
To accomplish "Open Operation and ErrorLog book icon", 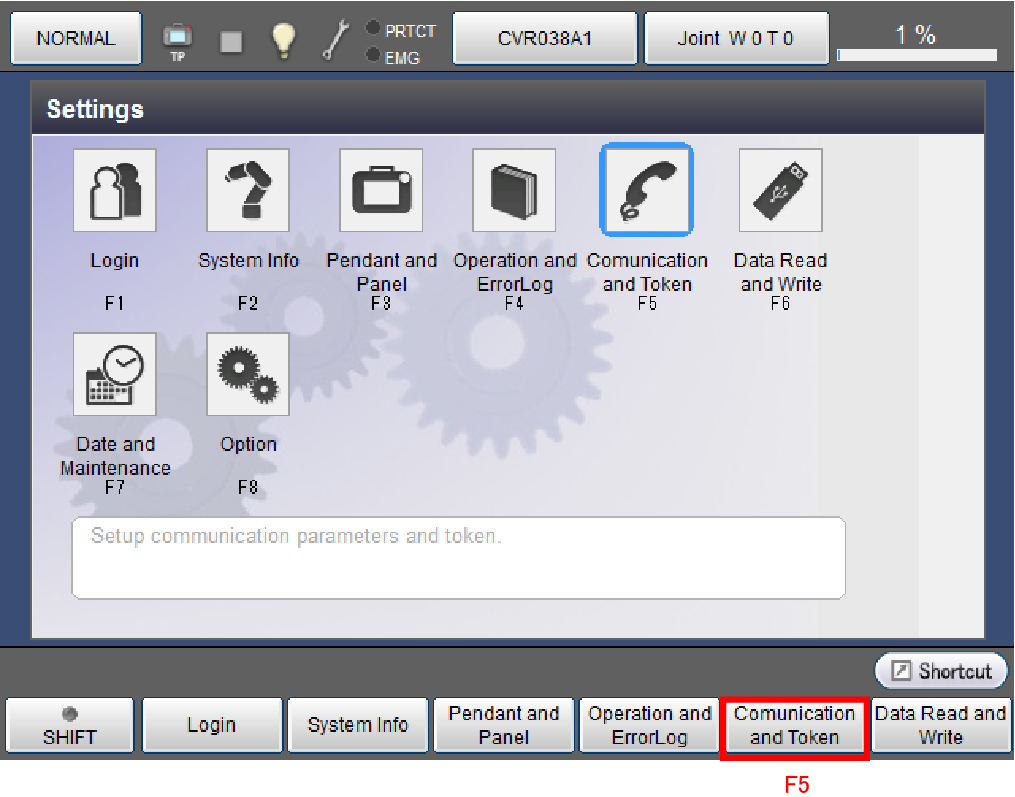I will pos(514,190).
